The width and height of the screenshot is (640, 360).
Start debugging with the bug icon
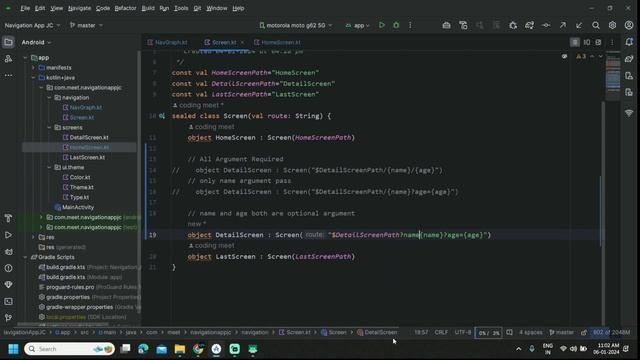(x=396, y=25)
